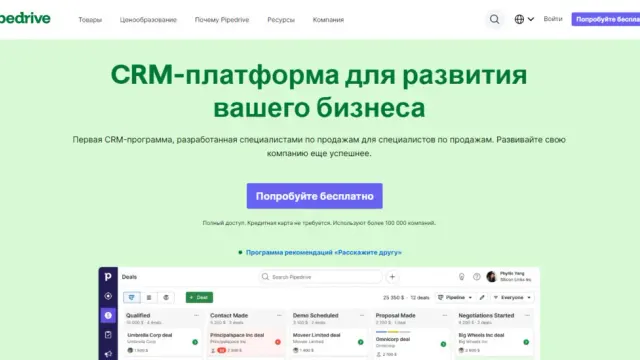Click the Omnicorp deal progress bar
The image size is (640, 360).
[x=393, y=332]
